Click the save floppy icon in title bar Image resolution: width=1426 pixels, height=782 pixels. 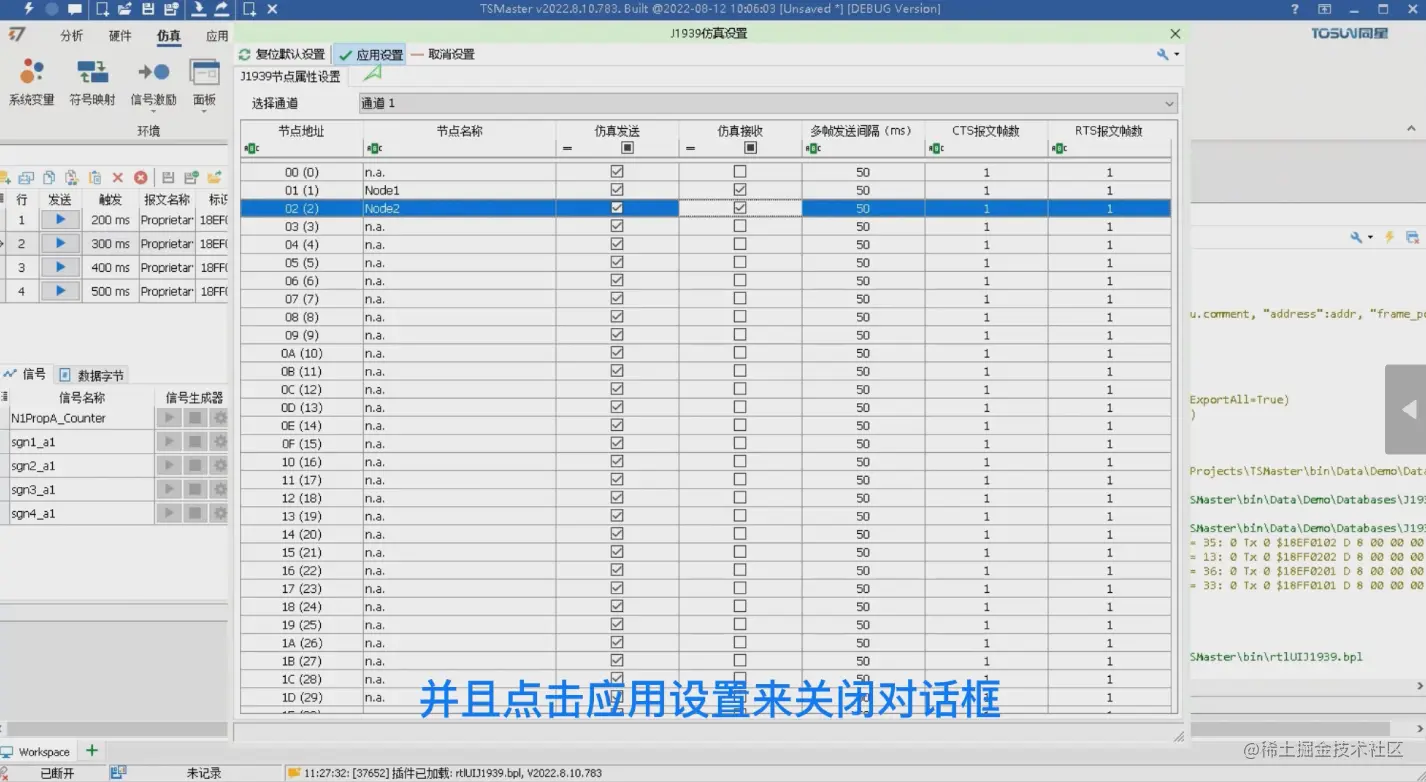tap(148, 9)
